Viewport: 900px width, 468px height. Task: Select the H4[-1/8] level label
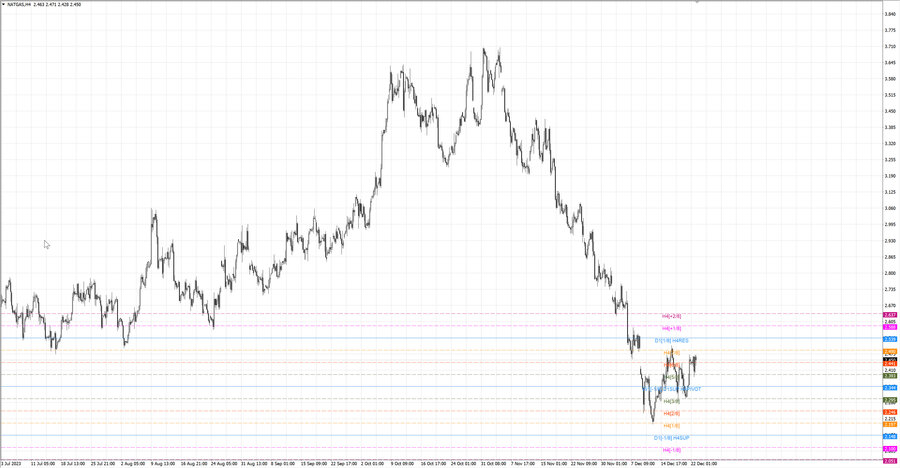pyautogui.click(x=672, y=450)
